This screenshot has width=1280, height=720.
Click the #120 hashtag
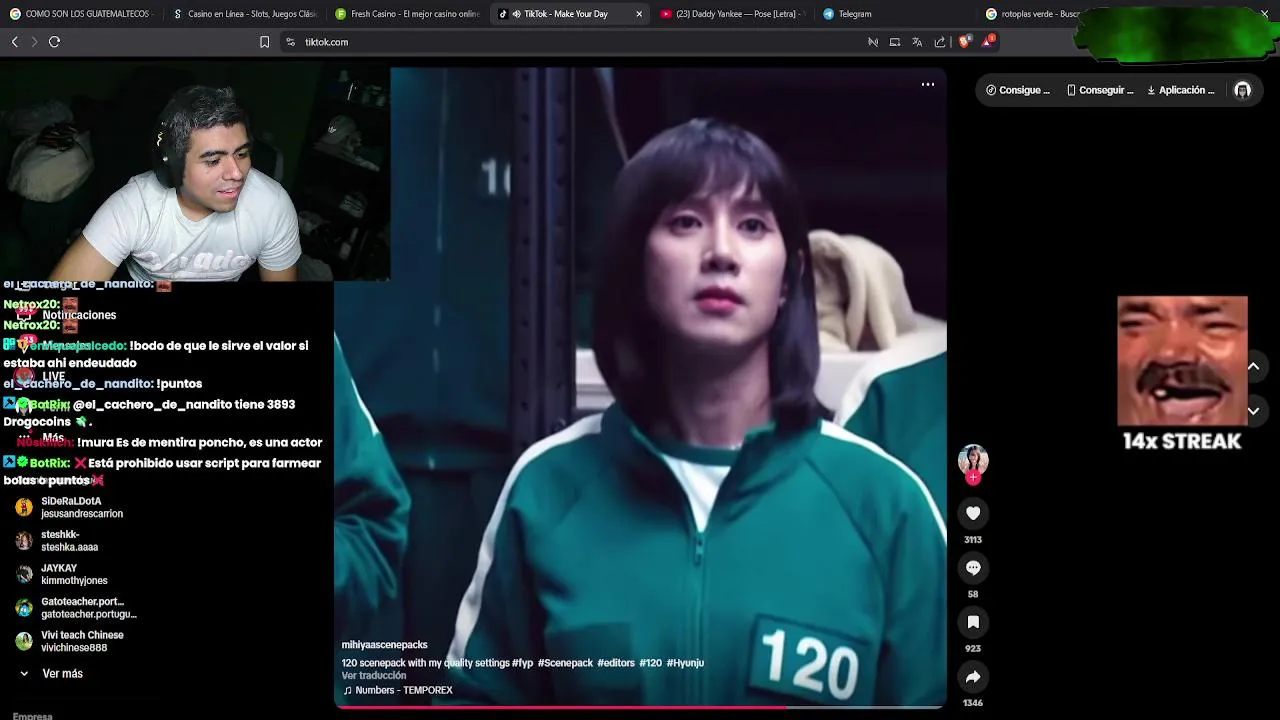pos(650,663)
